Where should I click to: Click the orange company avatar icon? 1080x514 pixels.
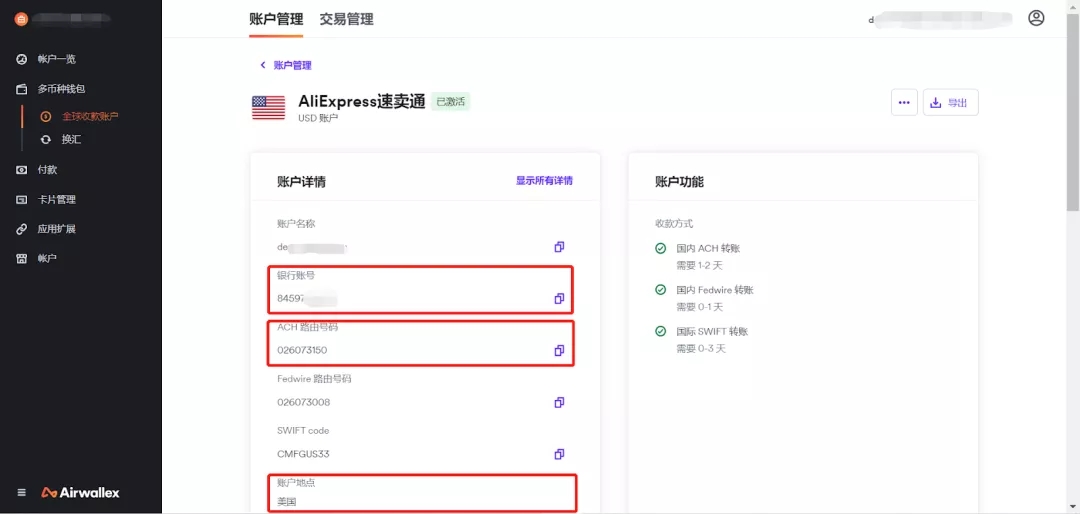coord(21,19)
